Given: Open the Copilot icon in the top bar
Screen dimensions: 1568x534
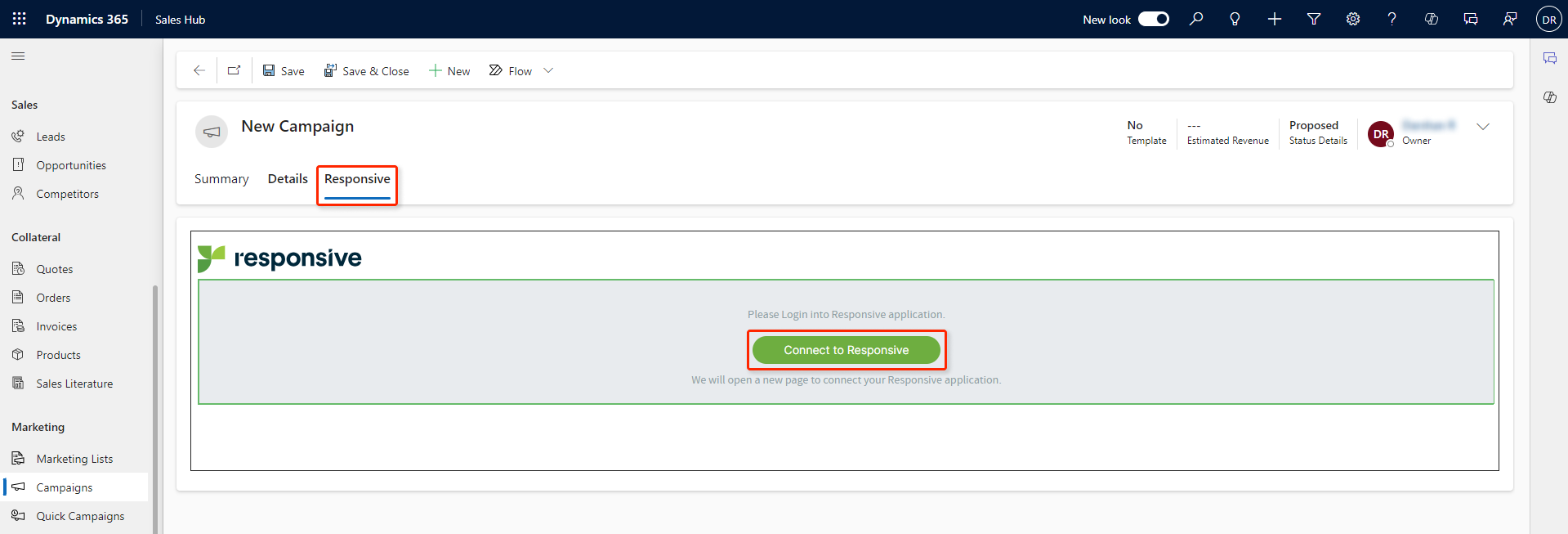Looking at the screenshot, I should pyautogui.click(x=1432, y=19).
